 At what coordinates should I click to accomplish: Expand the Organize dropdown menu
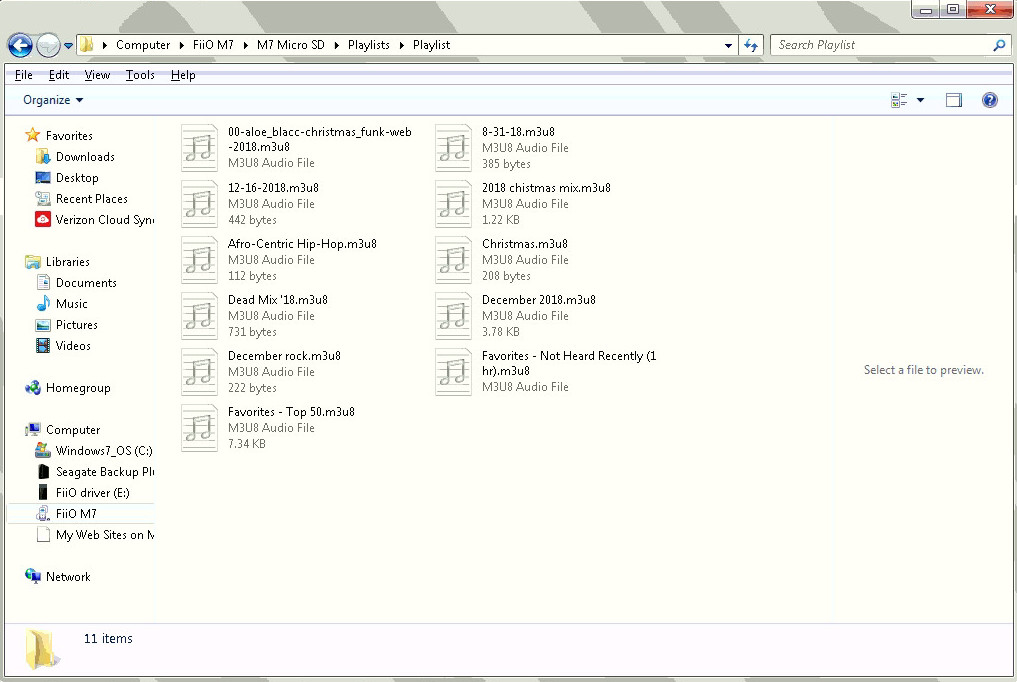53,100
